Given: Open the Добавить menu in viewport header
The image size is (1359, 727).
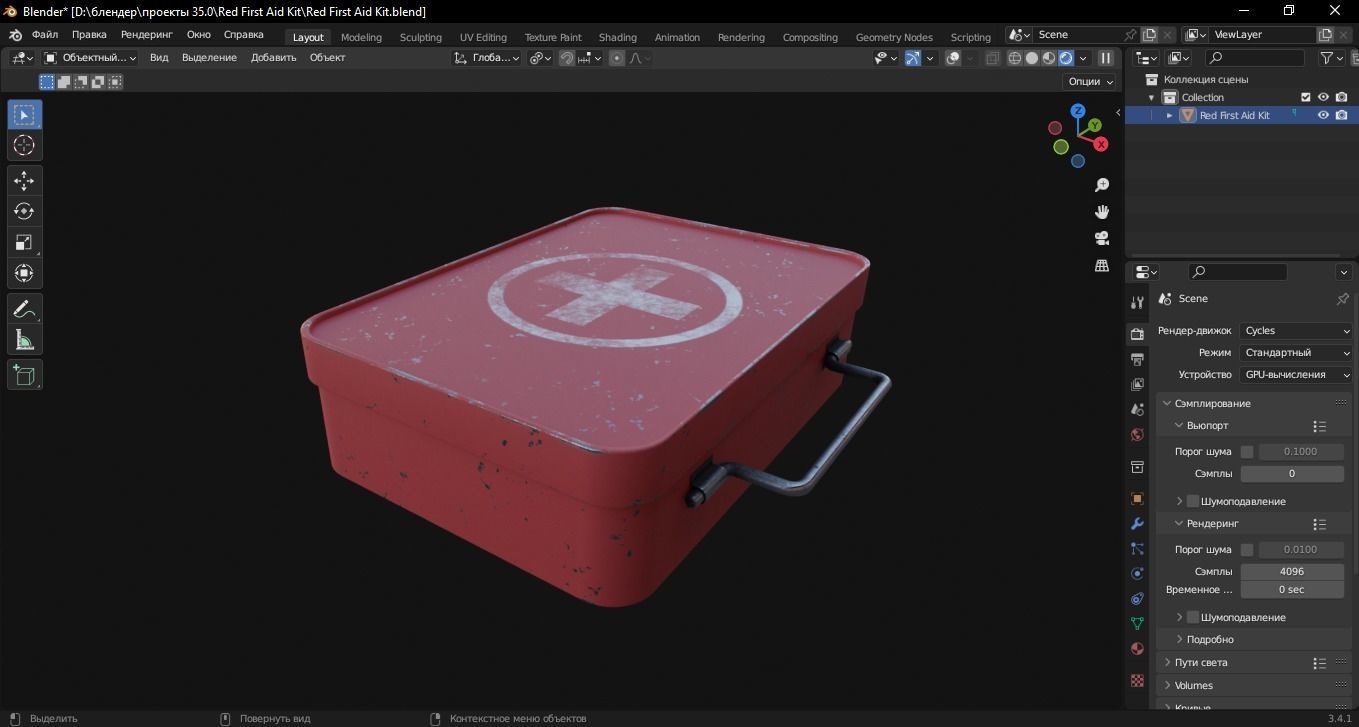Looking at the screenshot, I should pos(274,58).
